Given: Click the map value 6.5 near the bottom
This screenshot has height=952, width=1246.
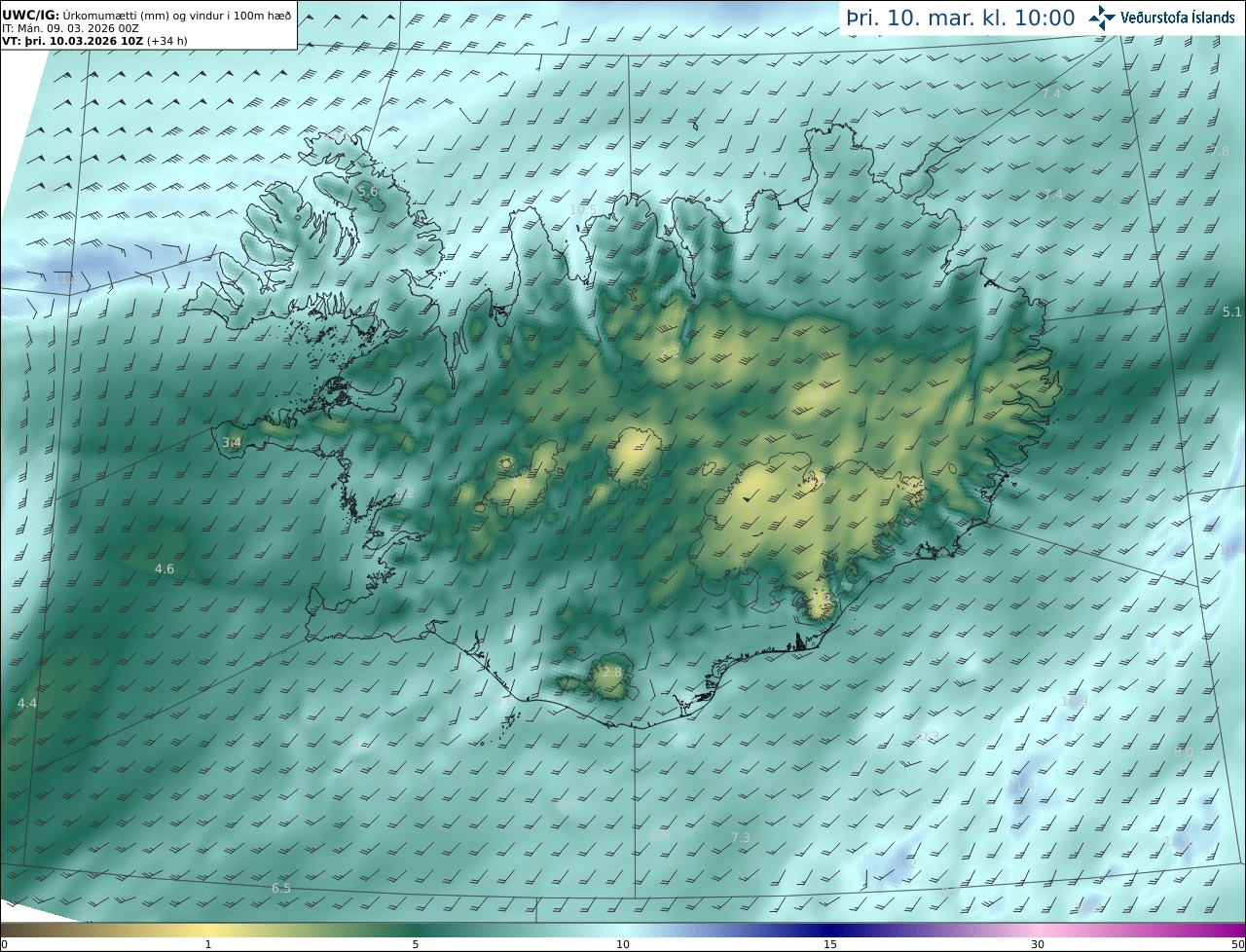Looking at the screenshot, I should 281,888.
